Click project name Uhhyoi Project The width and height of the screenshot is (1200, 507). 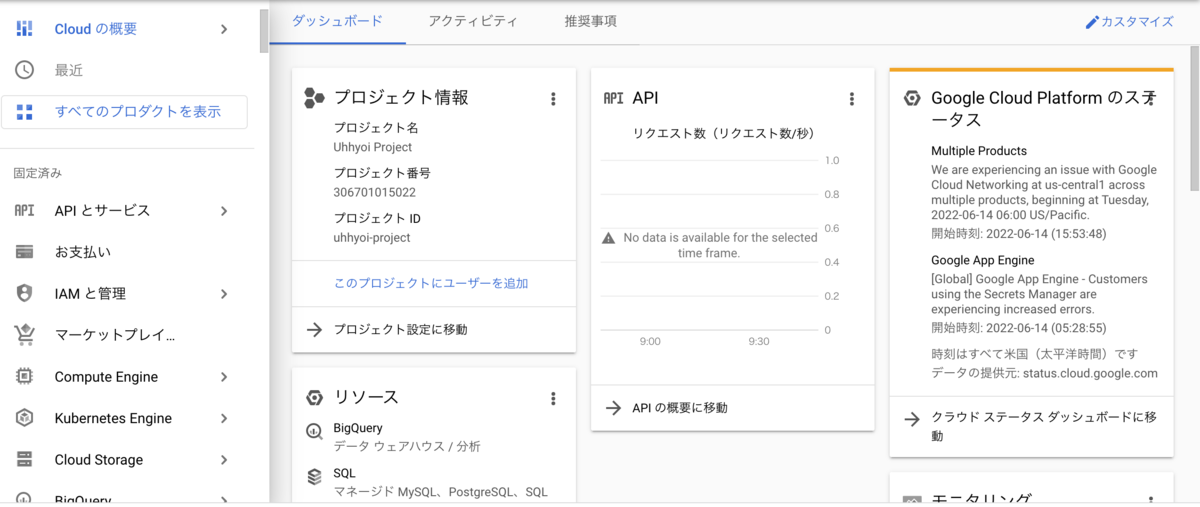pos(372,147)
